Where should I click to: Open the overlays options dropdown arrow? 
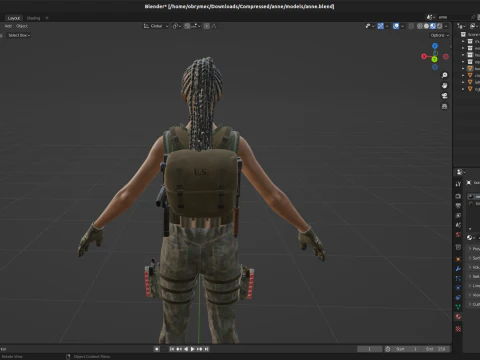point(402,26)
